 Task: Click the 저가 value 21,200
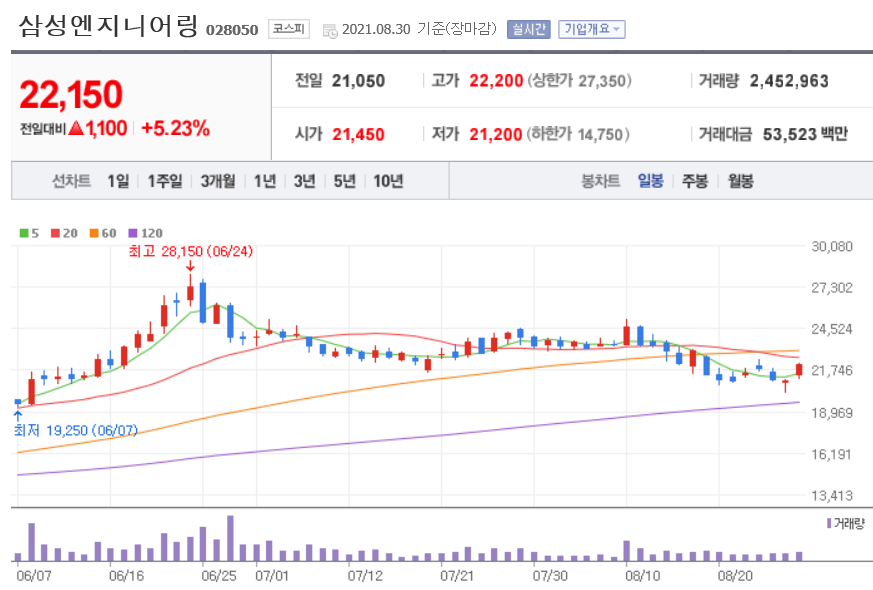pyautogui.click(x=496, y=134)
